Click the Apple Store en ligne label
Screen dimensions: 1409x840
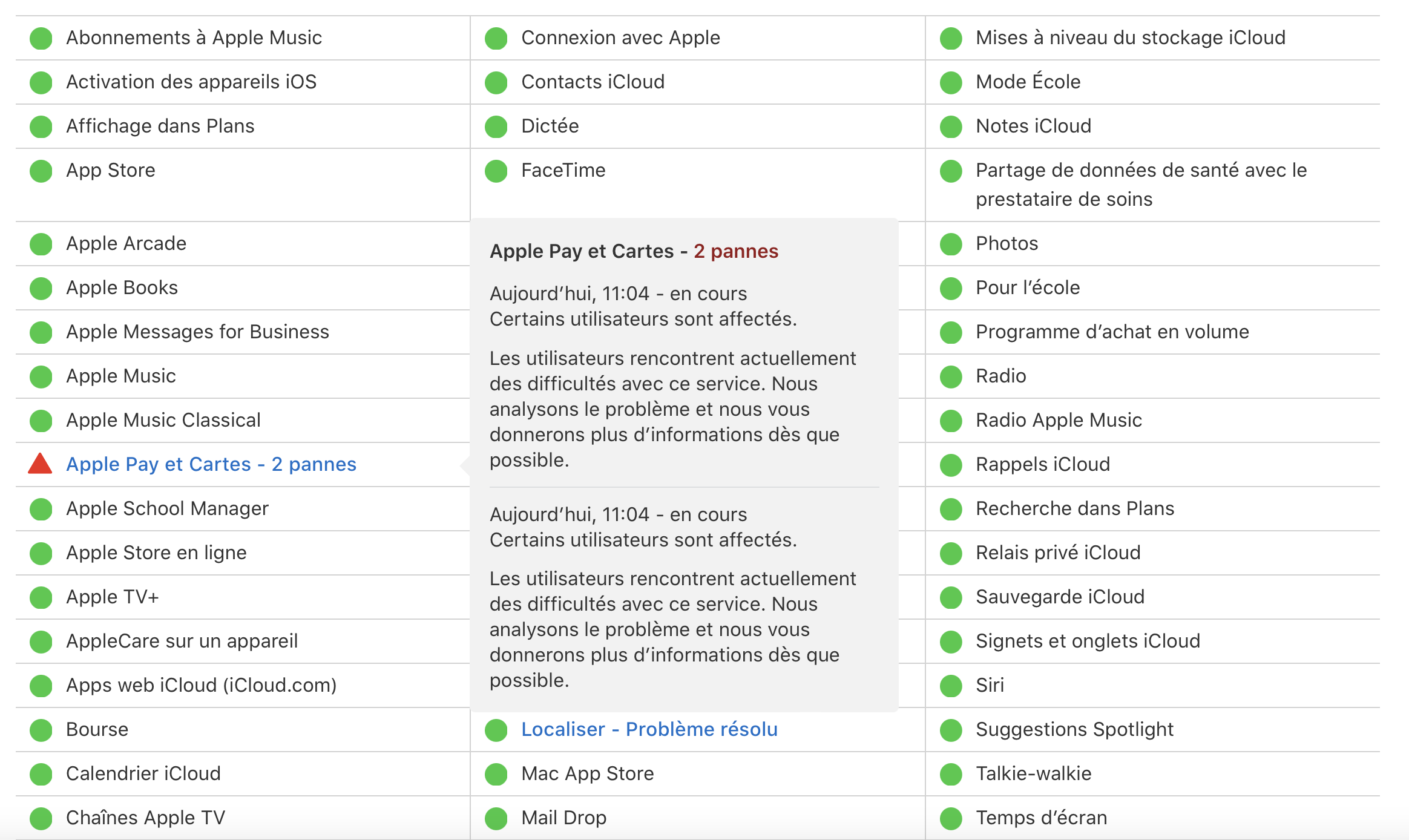point(156,553)
